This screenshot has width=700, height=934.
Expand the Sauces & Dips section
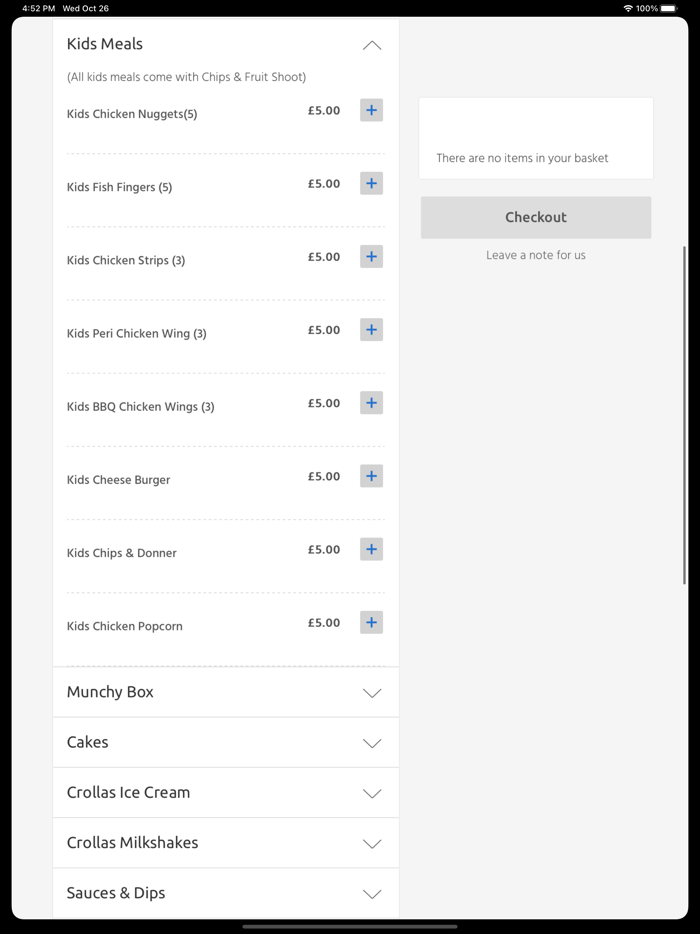(x=372, y=894)
